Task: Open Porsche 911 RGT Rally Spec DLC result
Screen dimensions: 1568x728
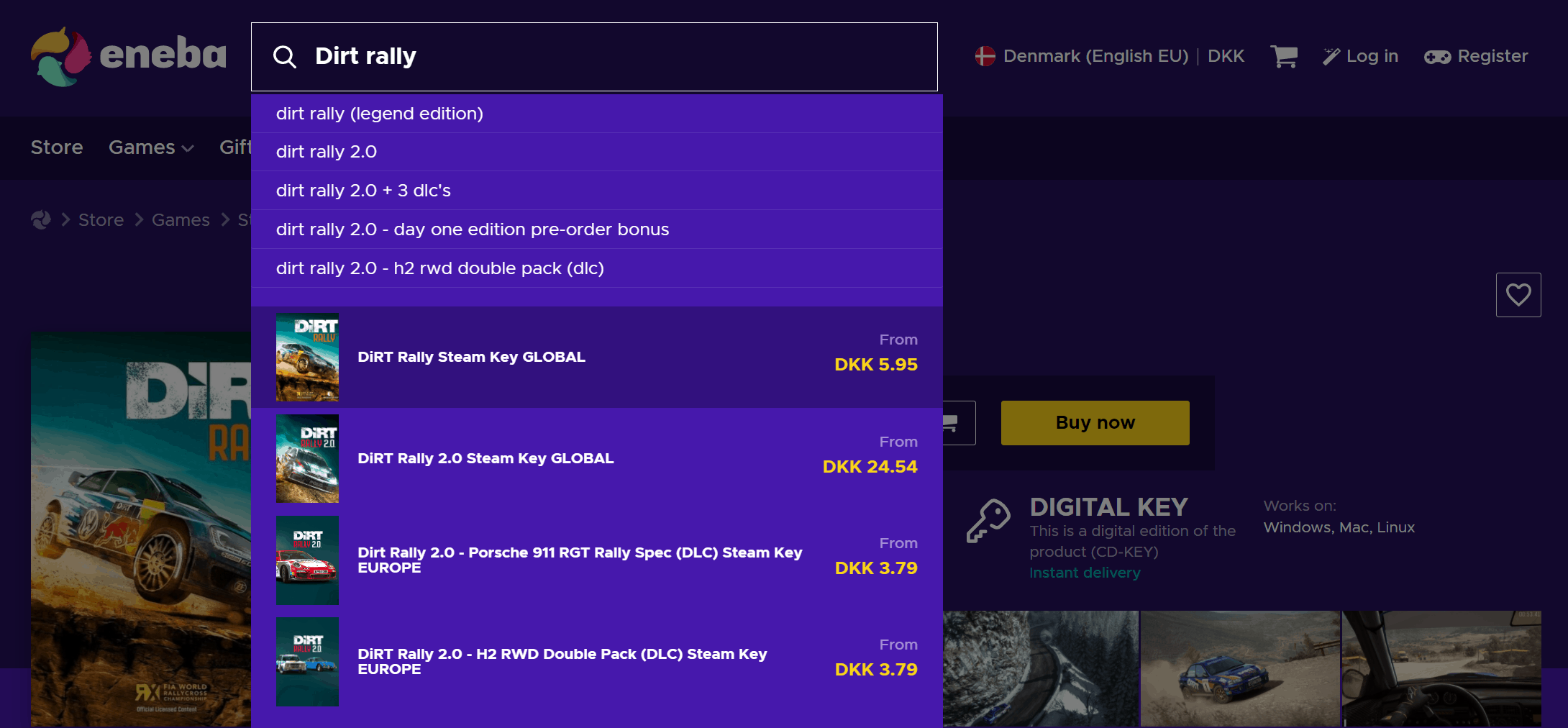Action: pos(597,560)
